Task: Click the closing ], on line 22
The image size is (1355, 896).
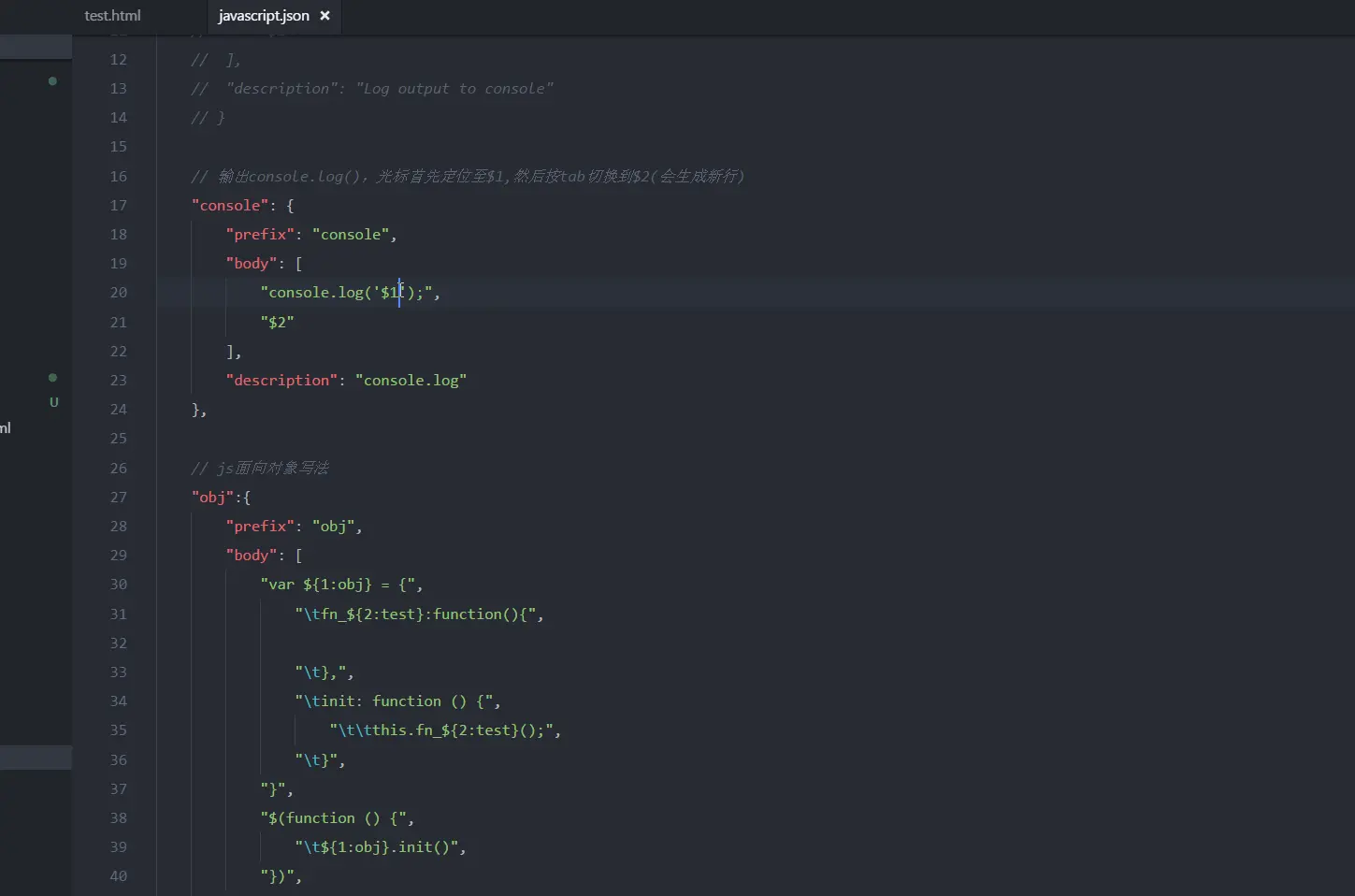Action: click(x=234, y=352)
